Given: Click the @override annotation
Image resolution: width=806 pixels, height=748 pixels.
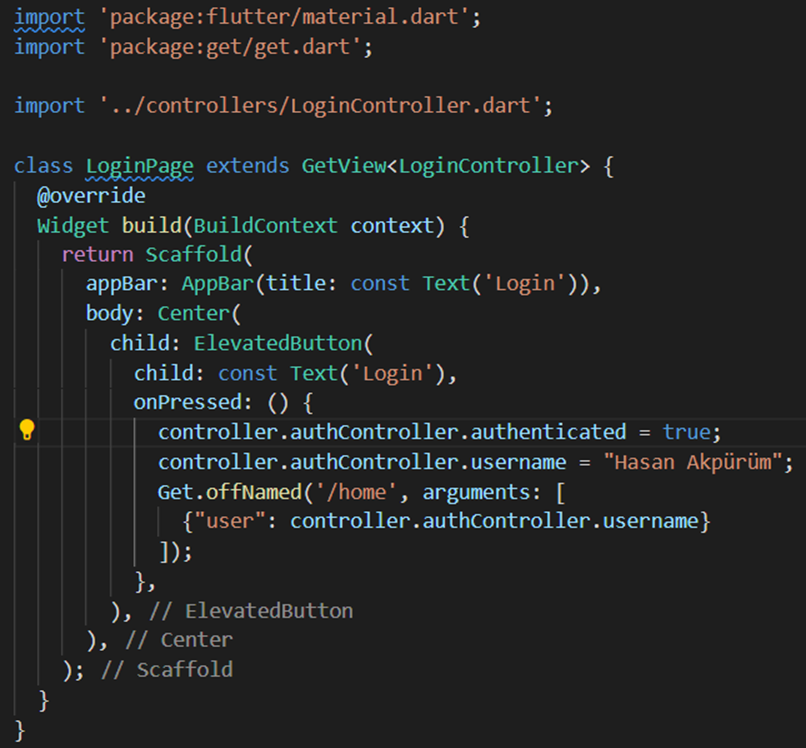Looking at the screenshot, I should tap(91, 196).
